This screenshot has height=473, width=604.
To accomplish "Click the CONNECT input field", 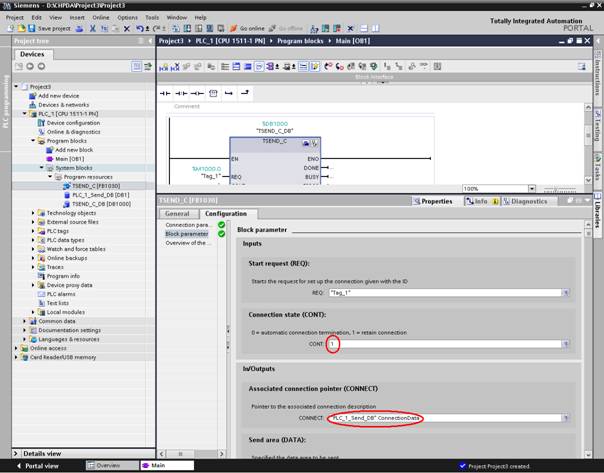I will click(442, 417).
